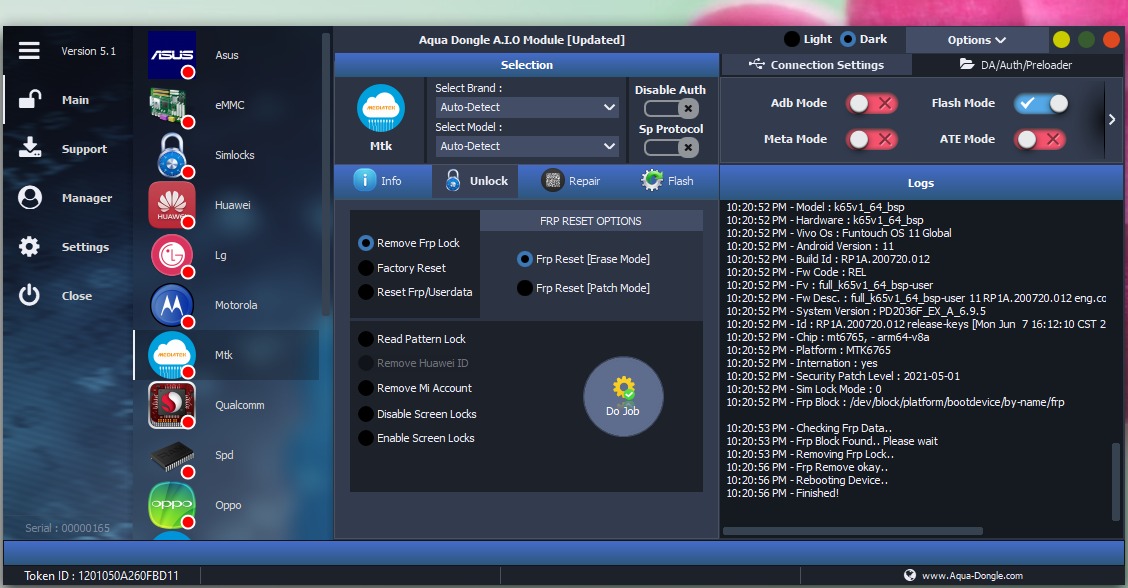Toggle Flash Mode switch
The height and width of the screenshot is (588, 1128).
pyautogui.click(x=1041, y=104)
